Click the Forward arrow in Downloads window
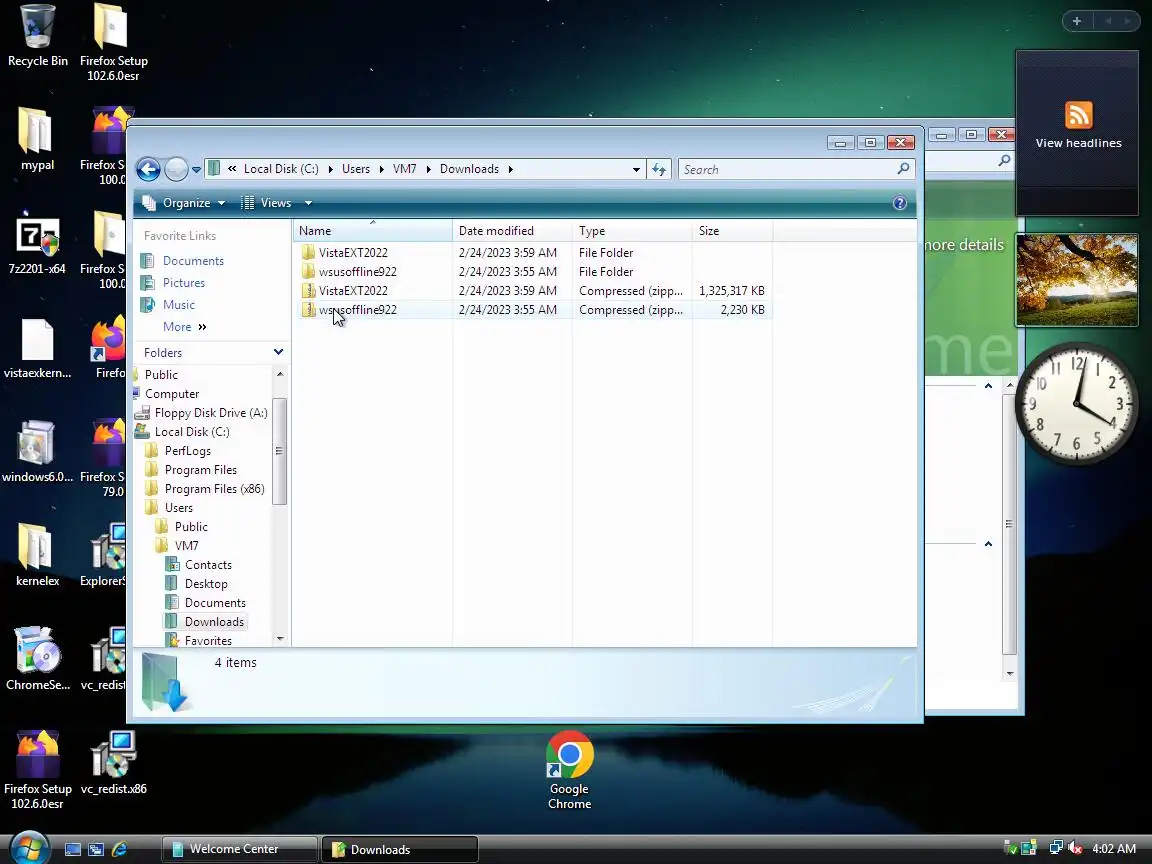 176,170
